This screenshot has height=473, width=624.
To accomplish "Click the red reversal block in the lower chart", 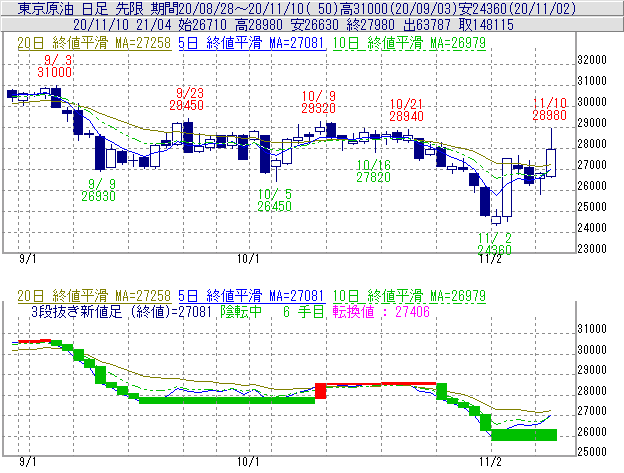I will coord(320,391).
